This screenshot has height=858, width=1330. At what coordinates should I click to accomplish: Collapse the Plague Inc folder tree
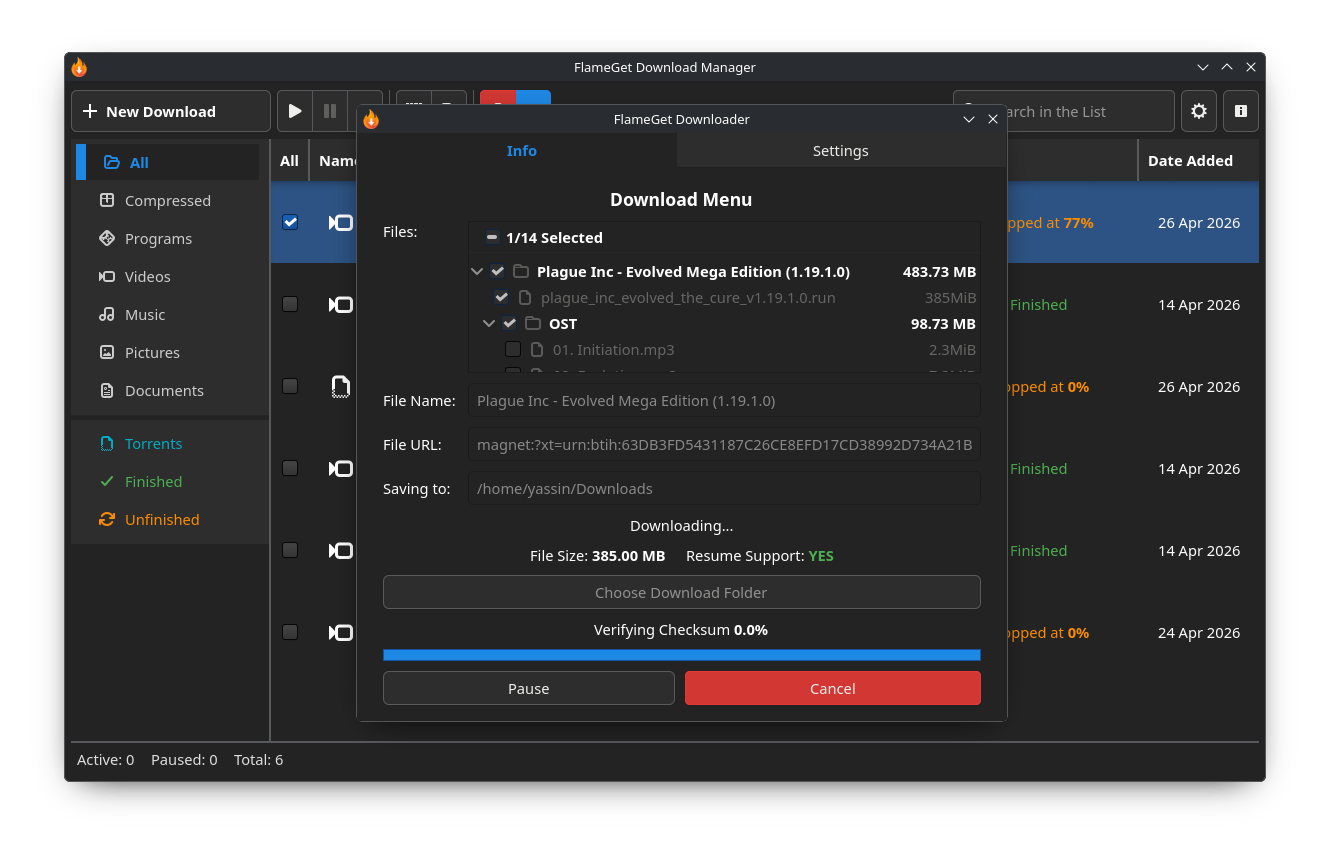[476, 271]
